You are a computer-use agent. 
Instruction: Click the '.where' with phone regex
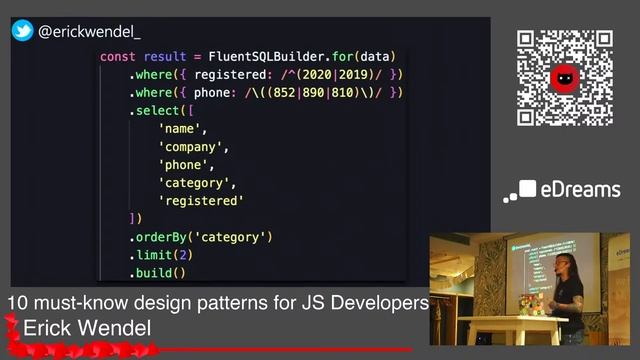click(266, 93)
